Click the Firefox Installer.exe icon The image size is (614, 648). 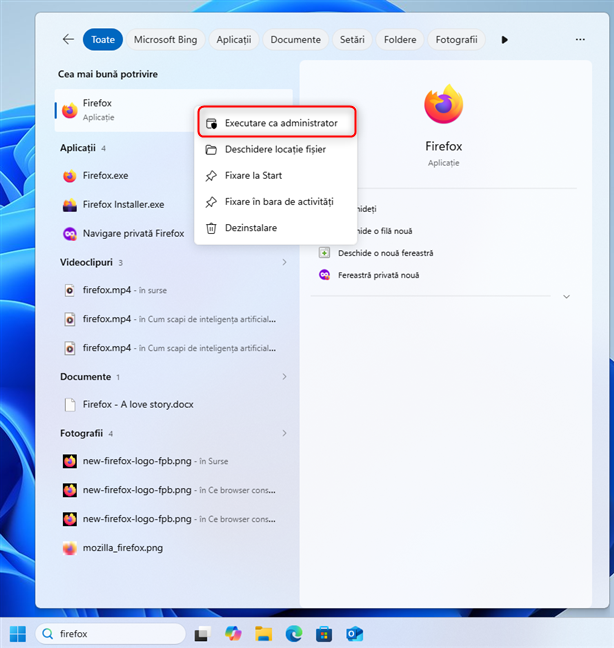click(x=70, y=205)
